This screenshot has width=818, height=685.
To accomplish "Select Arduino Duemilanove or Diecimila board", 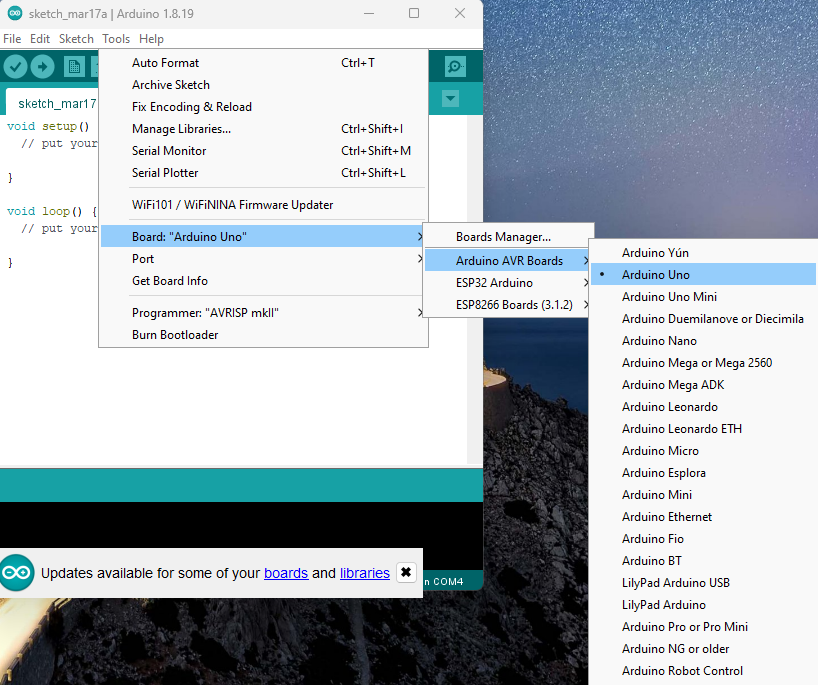I will (x=703, y=319).
